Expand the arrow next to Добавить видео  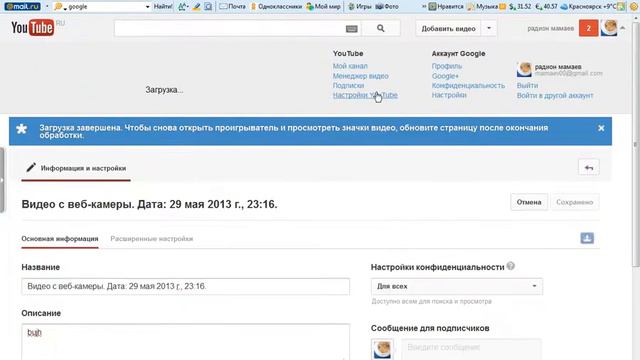489,29
